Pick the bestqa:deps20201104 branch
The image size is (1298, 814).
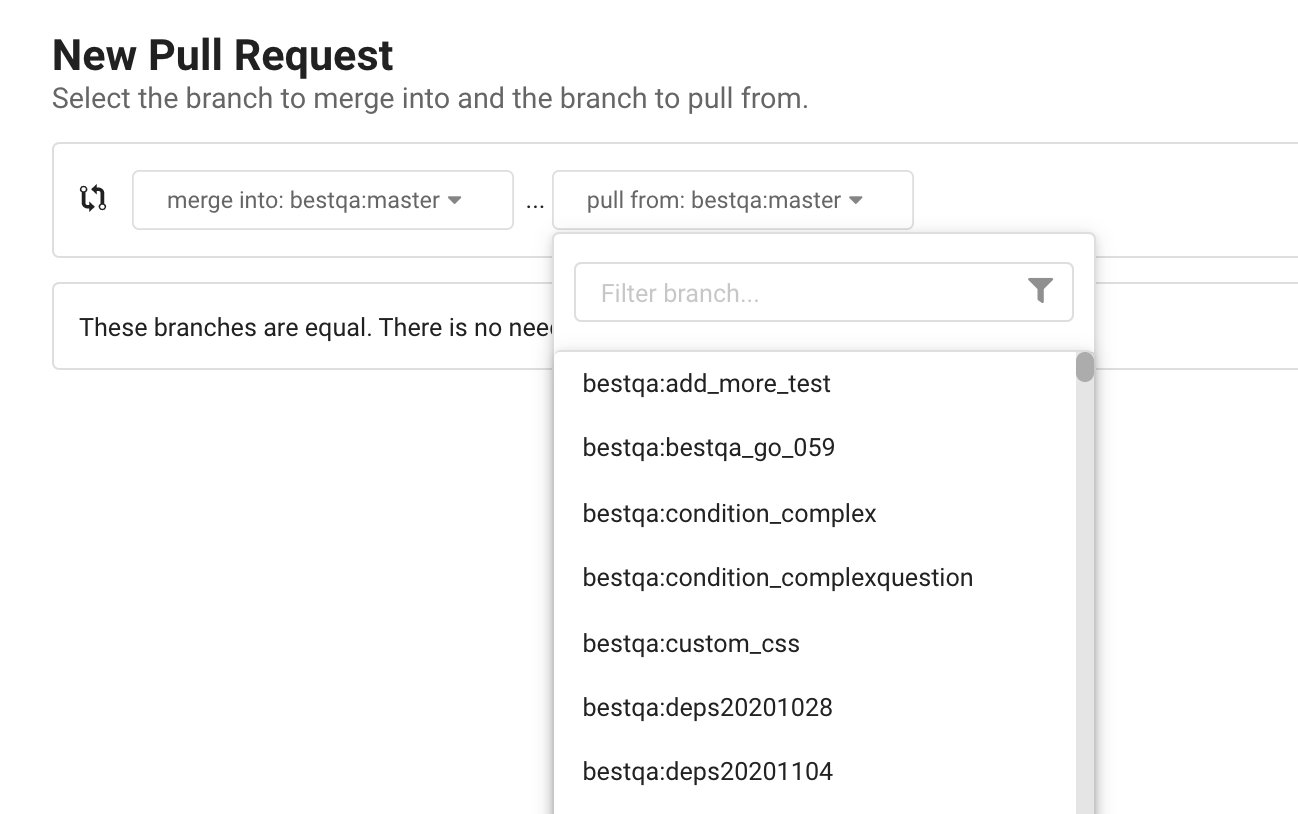[707, 772]
